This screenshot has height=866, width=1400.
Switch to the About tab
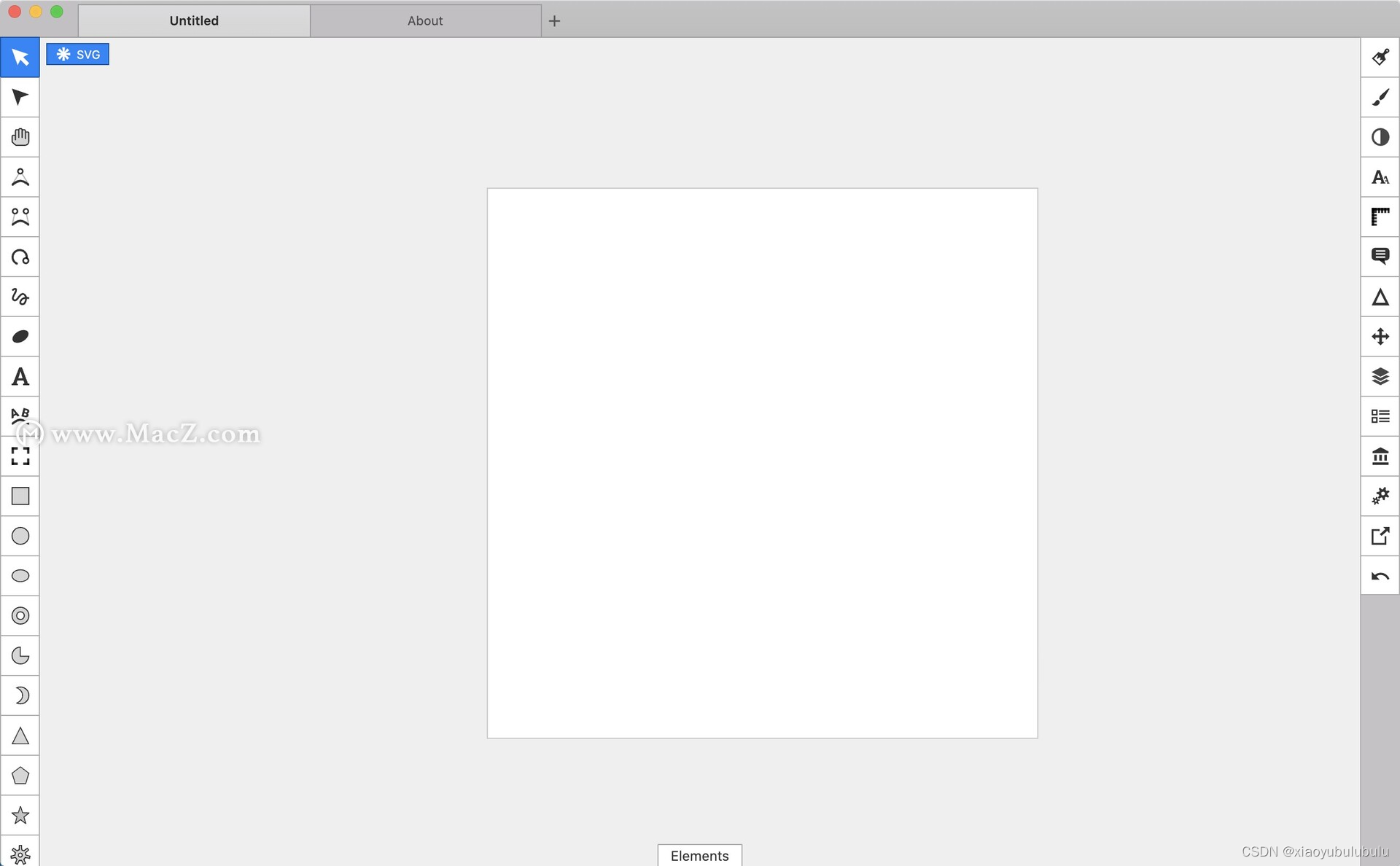(424, 20)
